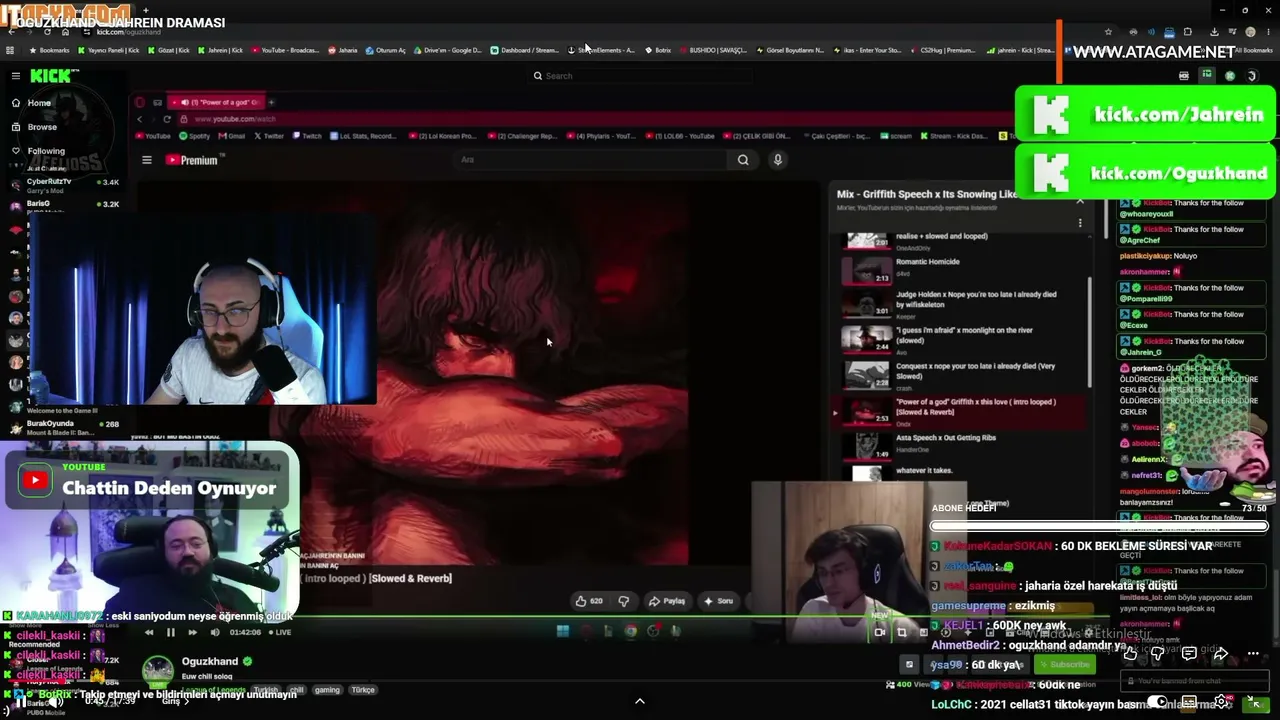Open the 'Dashboard / Stream...' bookmark
1280x720 pixels.
click(525, 50)
